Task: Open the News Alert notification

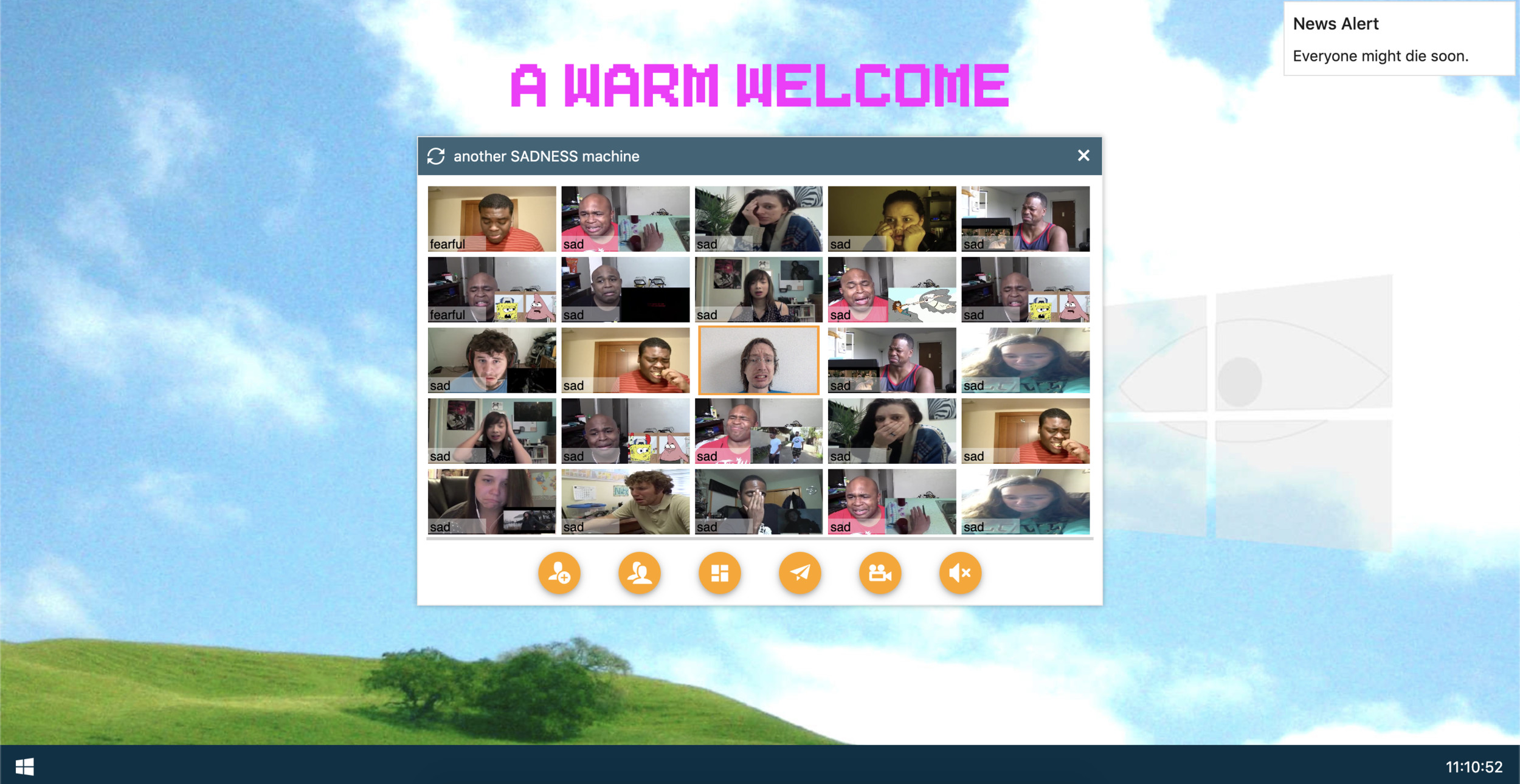Action: point(1398,39)
